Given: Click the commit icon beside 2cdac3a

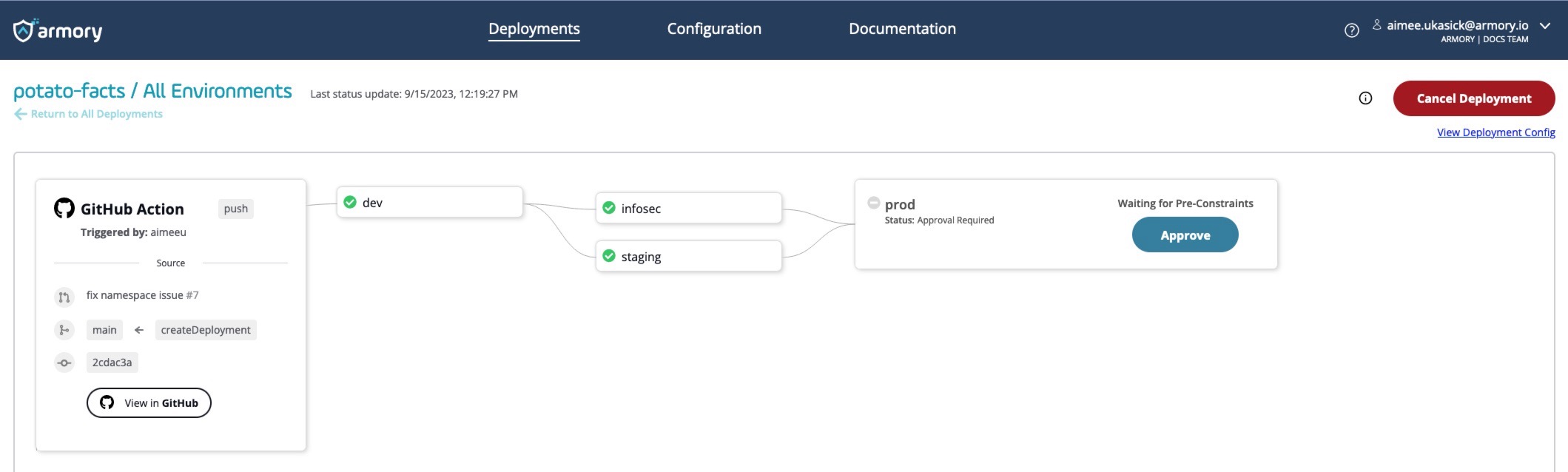Looking at the screenshot, I should click(x=64, y=363).
